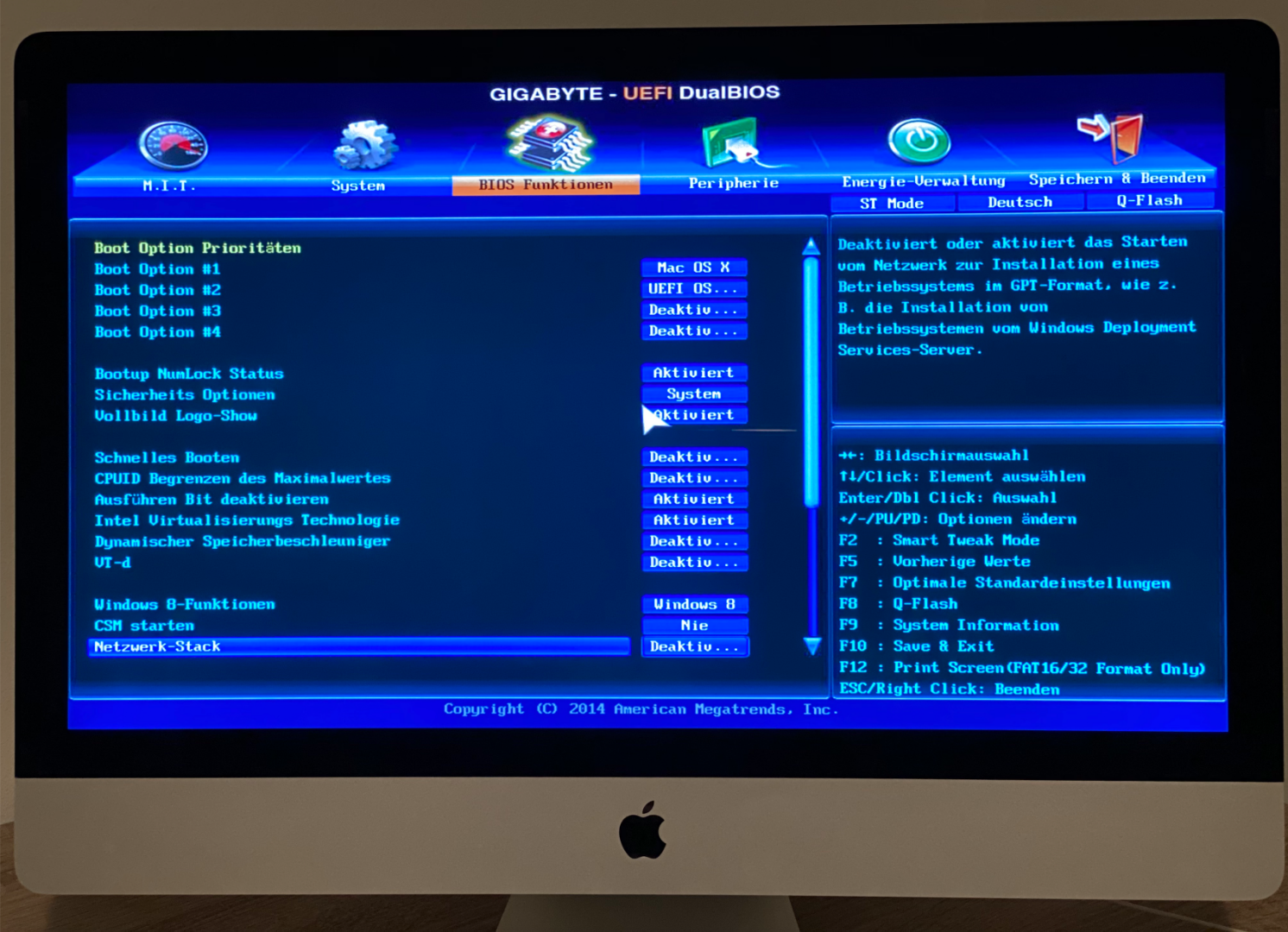Select the Schnelles Booten label
The width and height of the screenshot is (1288, 932).
(167, 457)
